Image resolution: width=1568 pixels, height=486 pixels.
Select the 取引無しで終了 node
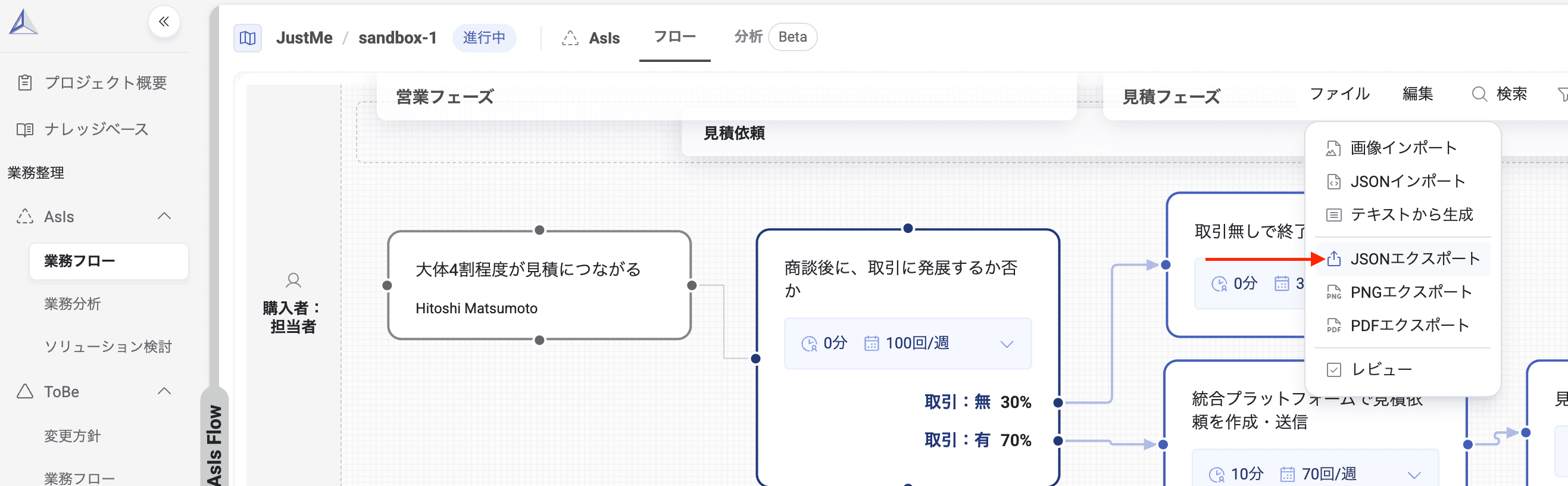[x=1236, y=265]
